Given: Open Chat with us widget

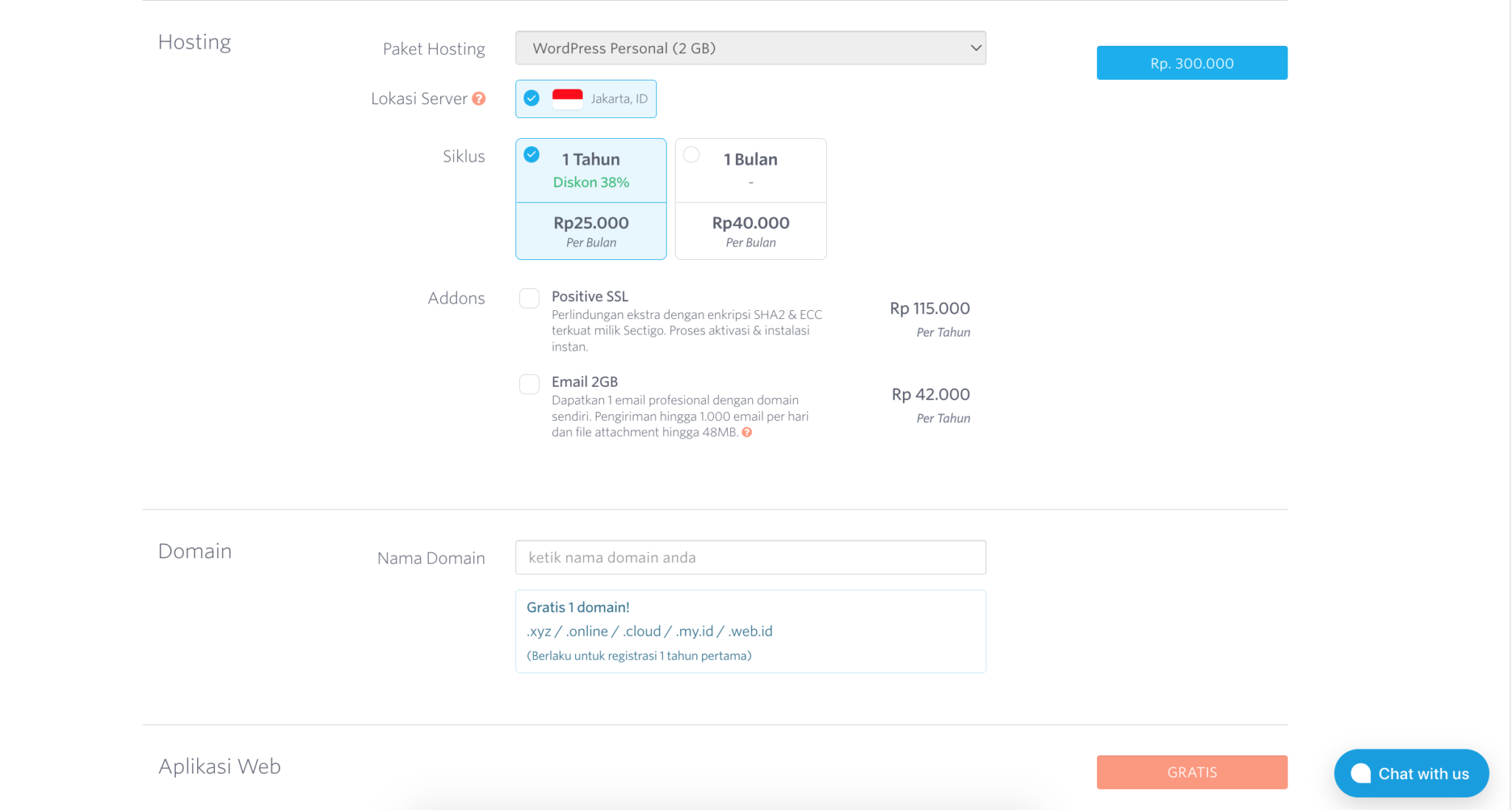Looking at the screenshot, I should point(1423,773).
